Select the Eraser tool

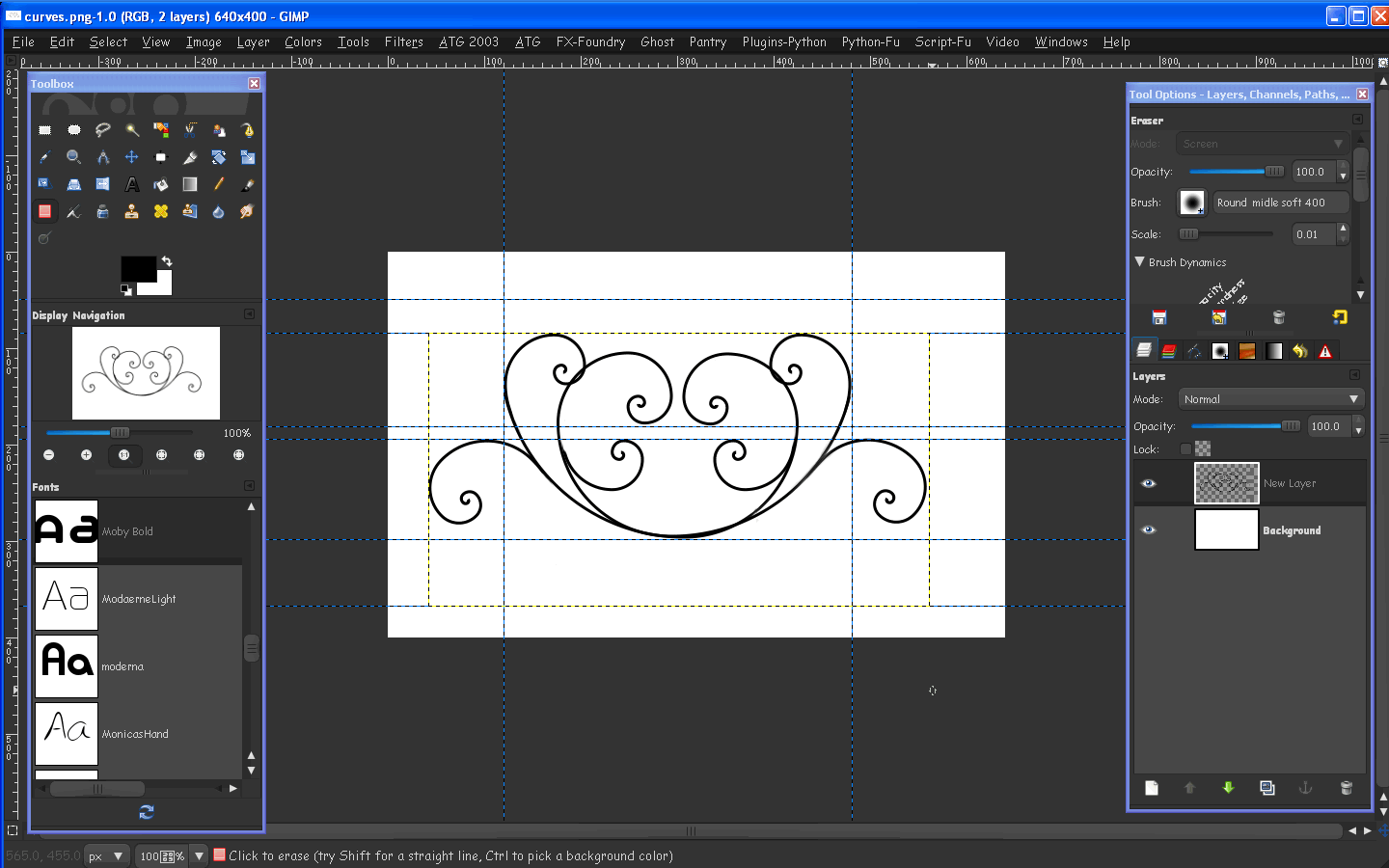tap(44, 210)
